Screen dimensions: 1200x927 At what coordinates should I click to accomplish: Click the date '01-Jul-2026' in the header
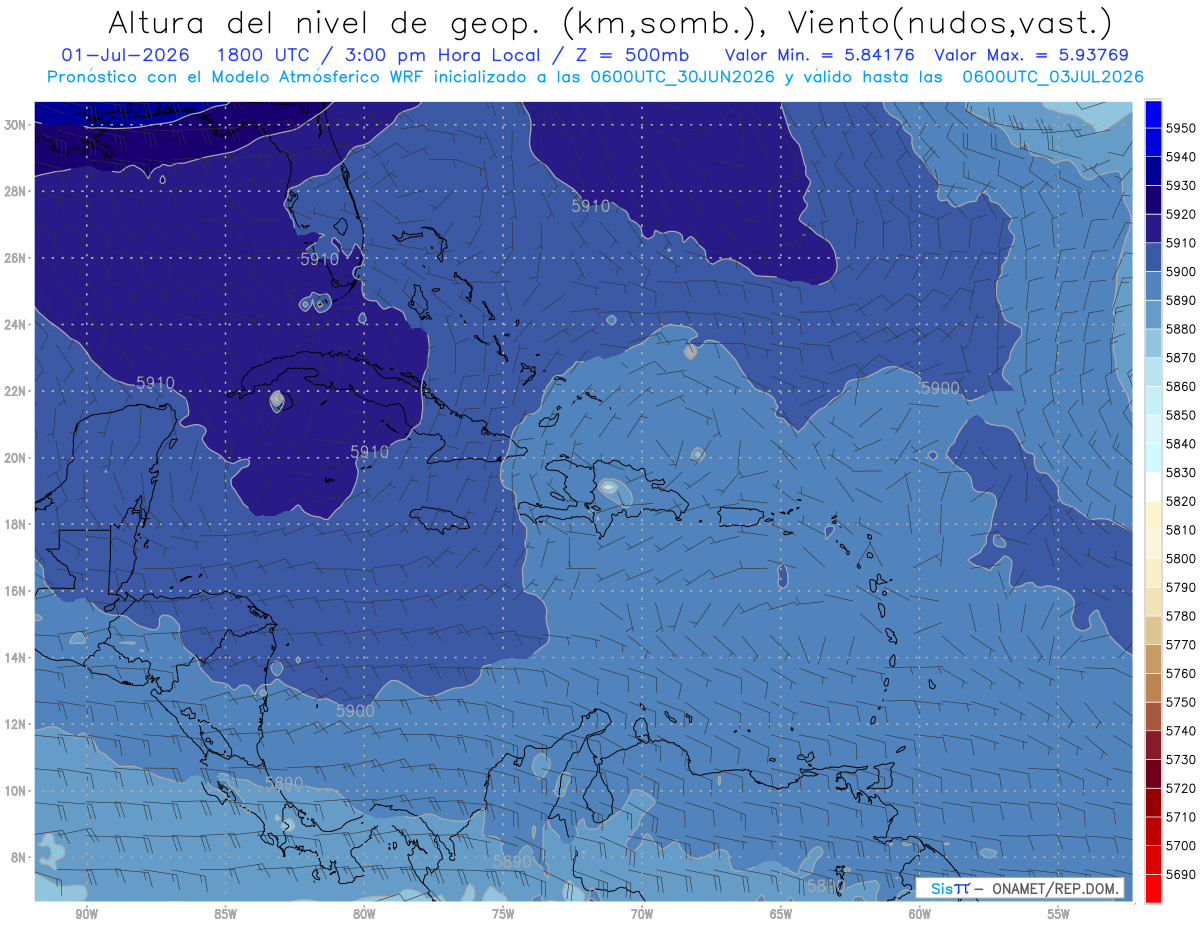pyautogui.click(x=125, y=54)
